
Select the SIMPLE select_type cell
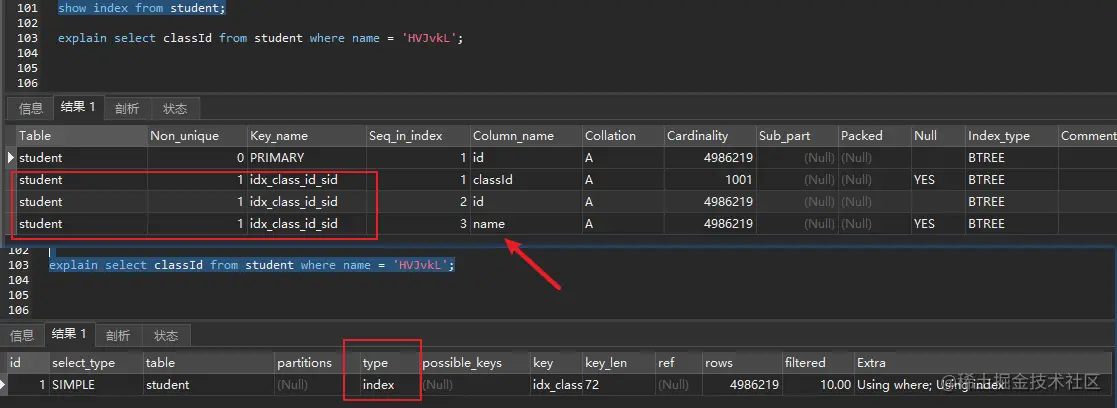tap(95, 385)
